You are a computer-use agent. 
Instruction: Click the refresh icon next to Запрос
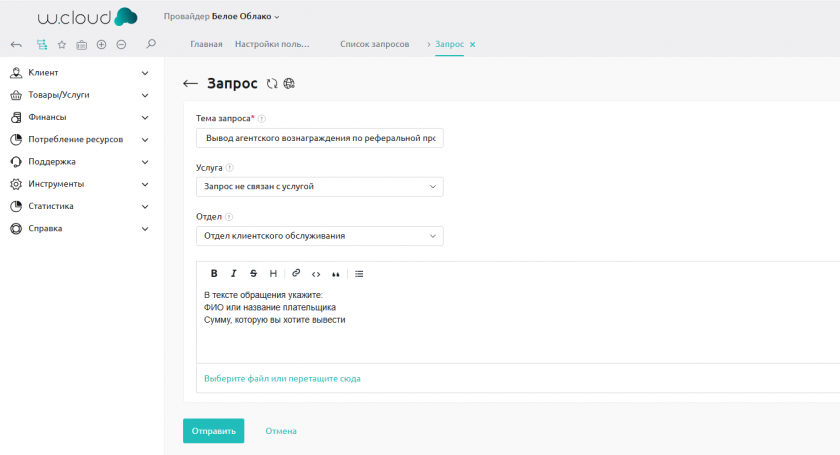pyautogui.click(x=272, y=84)
